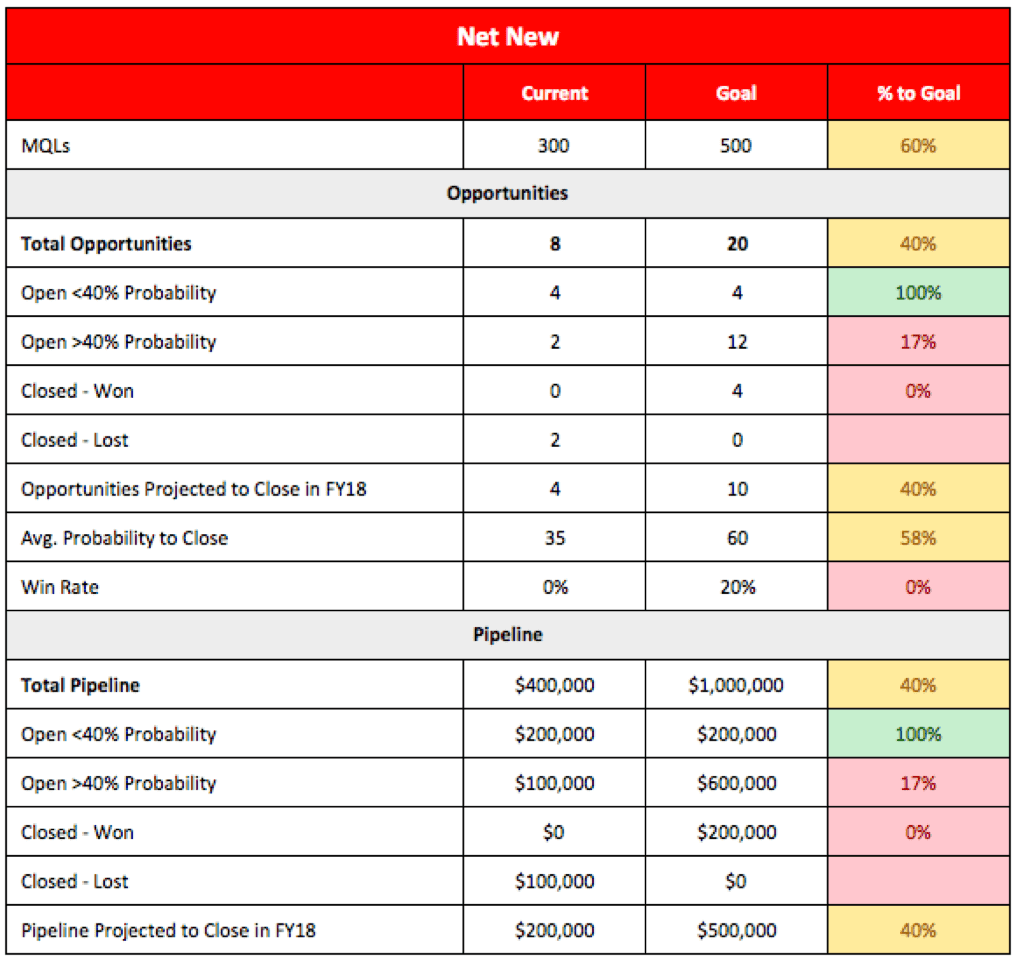Select the Opportunities section header row
The height and width of the screenshot is (960, 1016).
click(x=508, y=193)
